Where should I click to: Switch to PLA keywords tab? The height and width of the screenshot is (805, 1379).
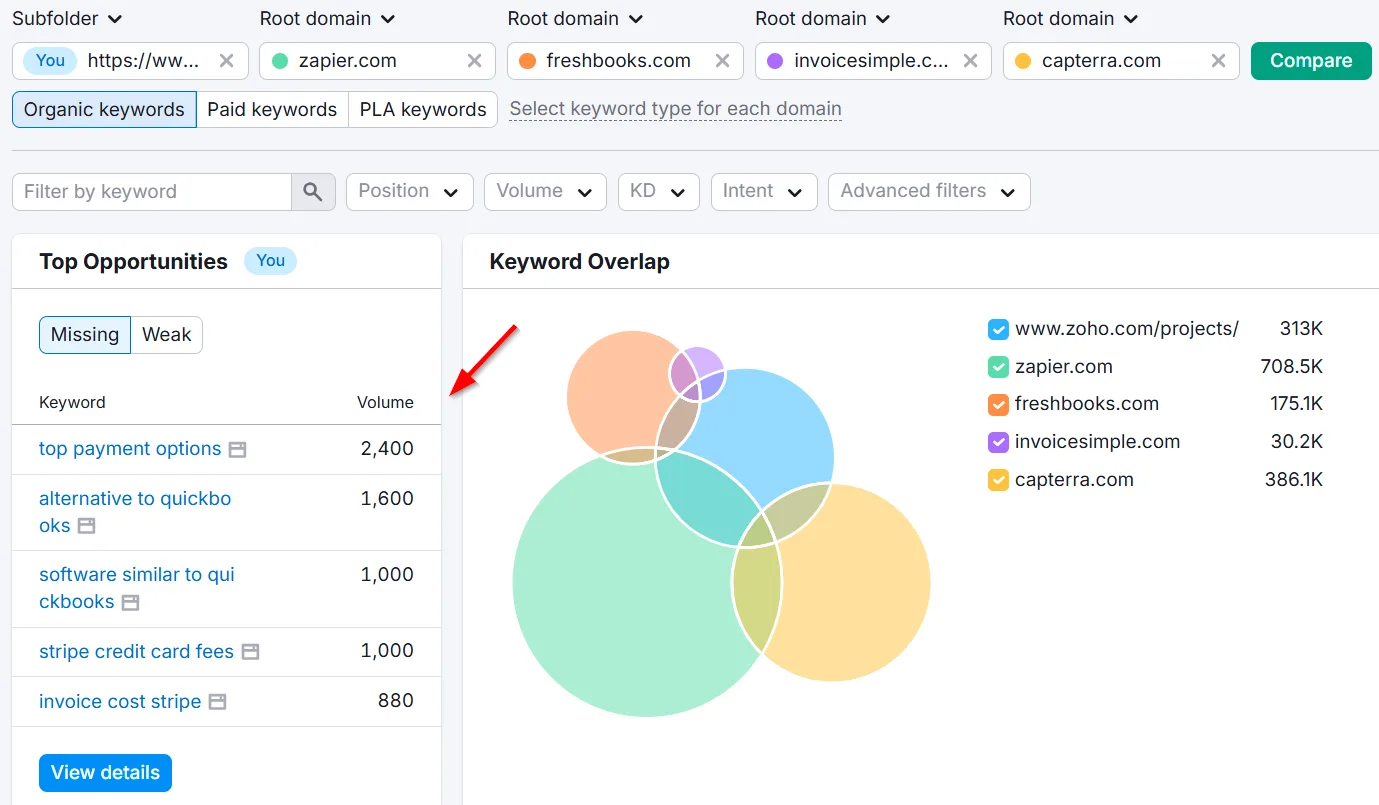pos(423,110)
